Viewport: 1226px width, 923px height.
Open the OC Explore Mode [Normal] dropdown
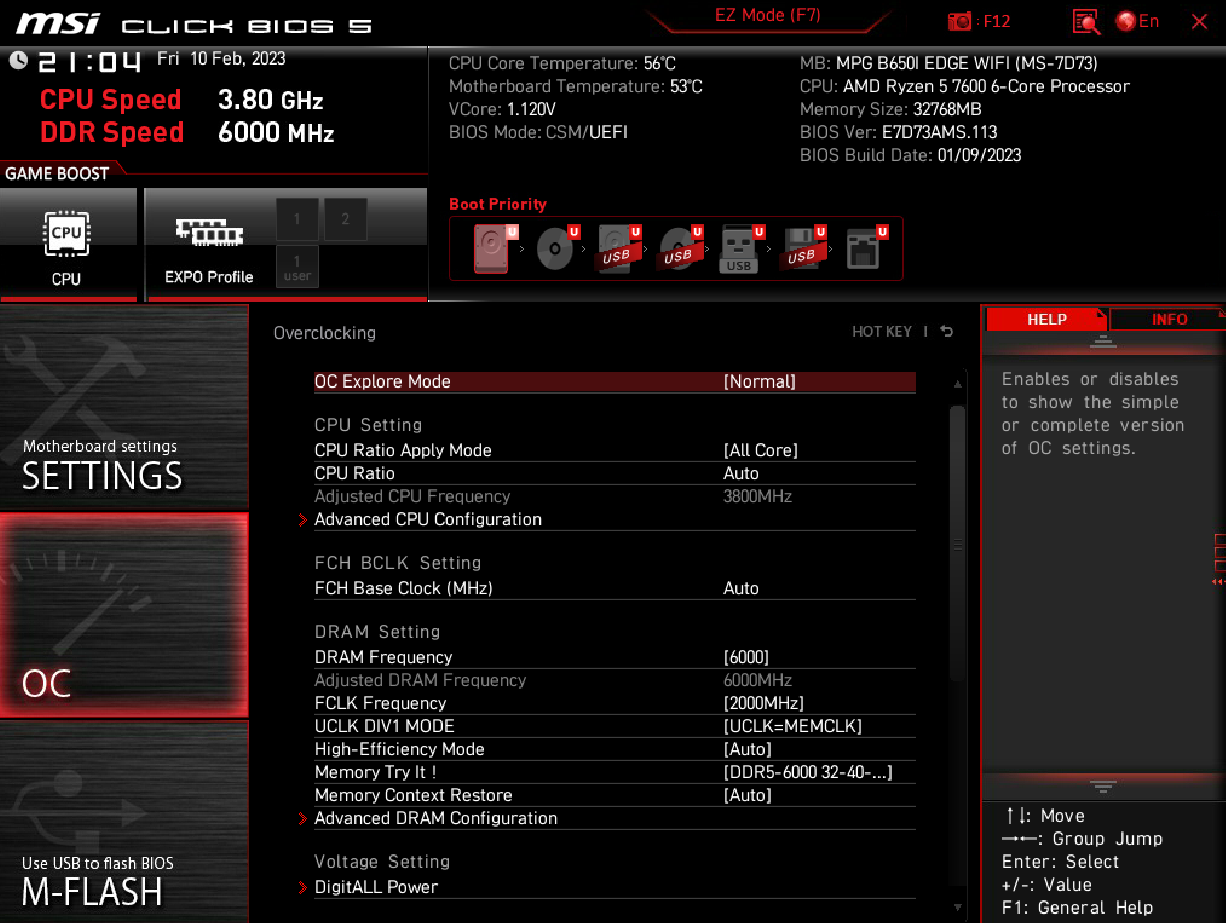click(615, 381)
